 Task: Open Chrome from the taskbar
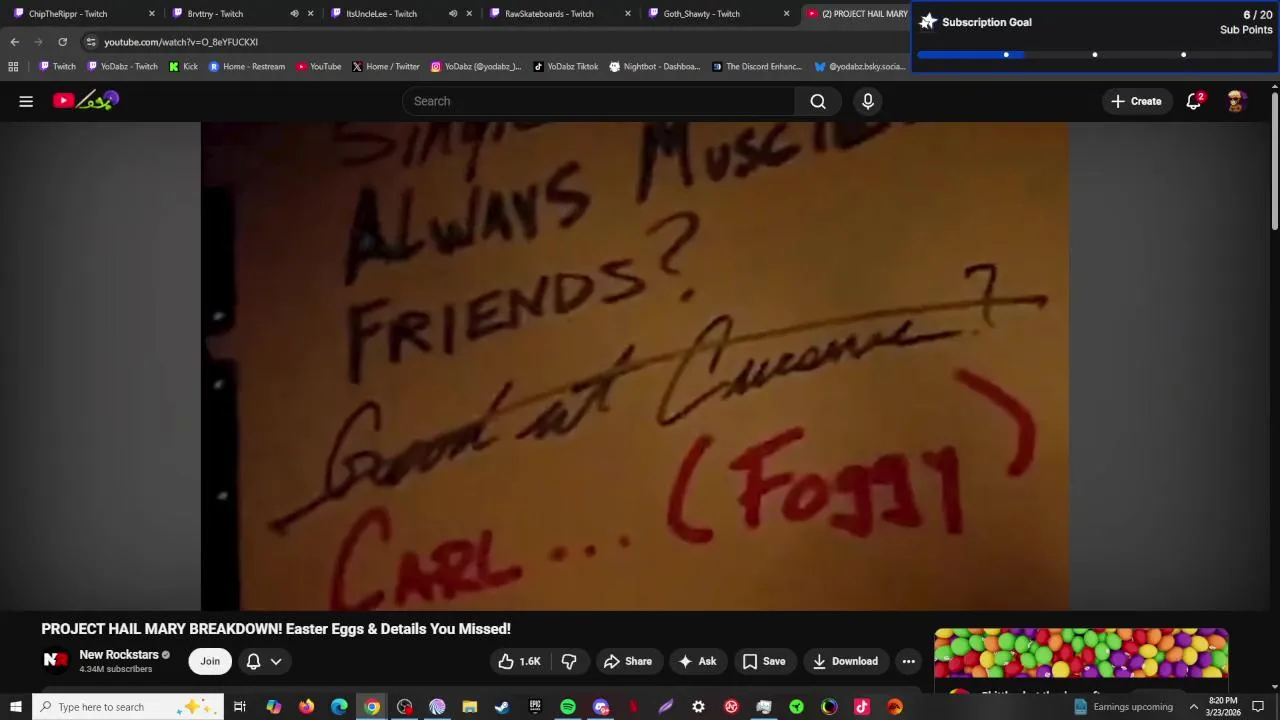pos(371,707)
